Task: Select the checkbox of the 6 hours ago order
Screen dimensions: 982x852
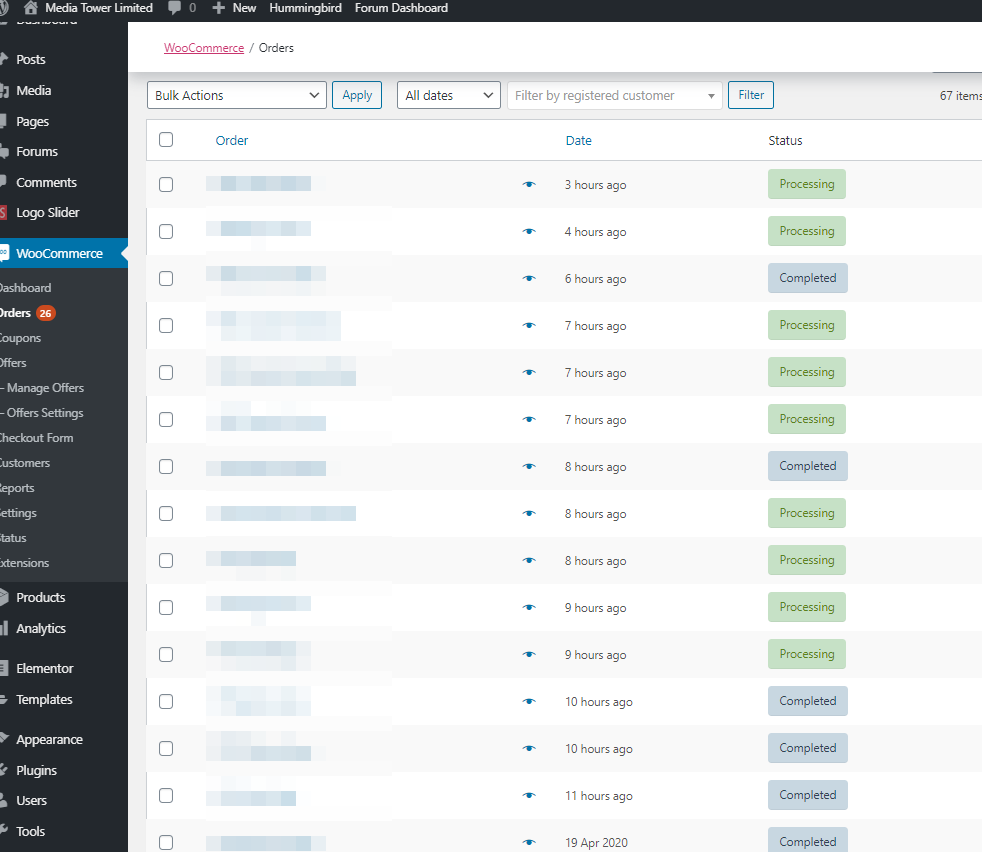Action: pyautogui.click(x=166, y=279)
